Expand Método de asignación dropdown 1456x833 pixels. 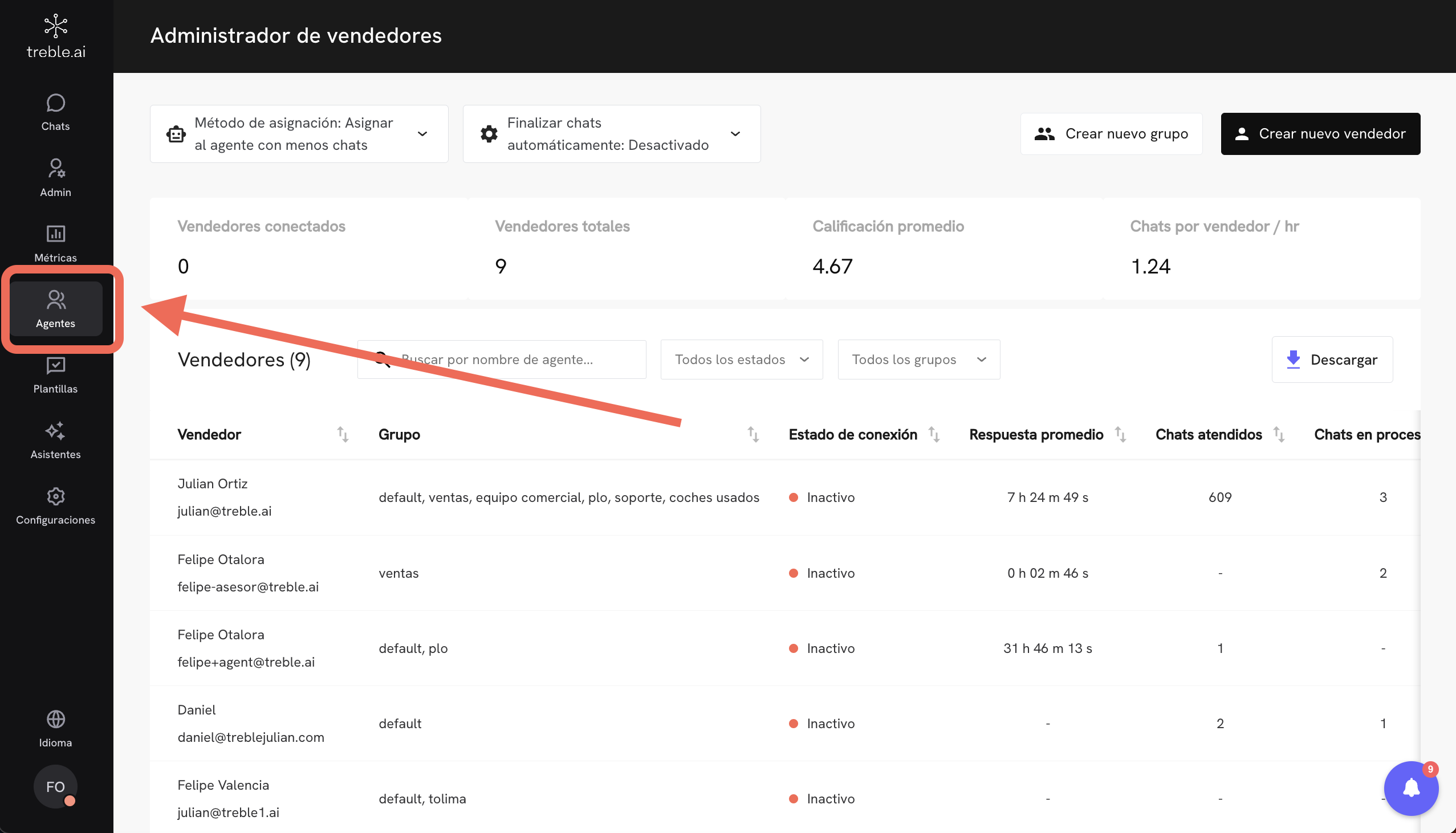point(299,134)
